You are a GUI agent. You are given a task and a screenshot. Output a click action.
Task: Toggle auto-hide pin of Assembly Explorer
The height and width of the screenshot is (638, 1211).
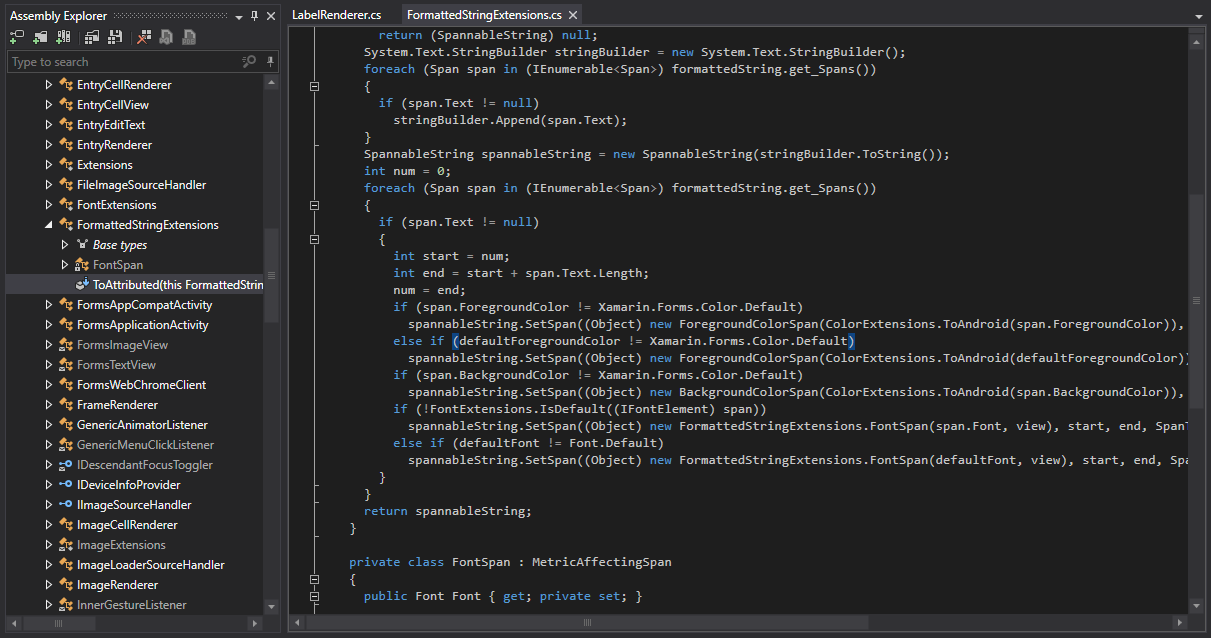click(255, 16)
